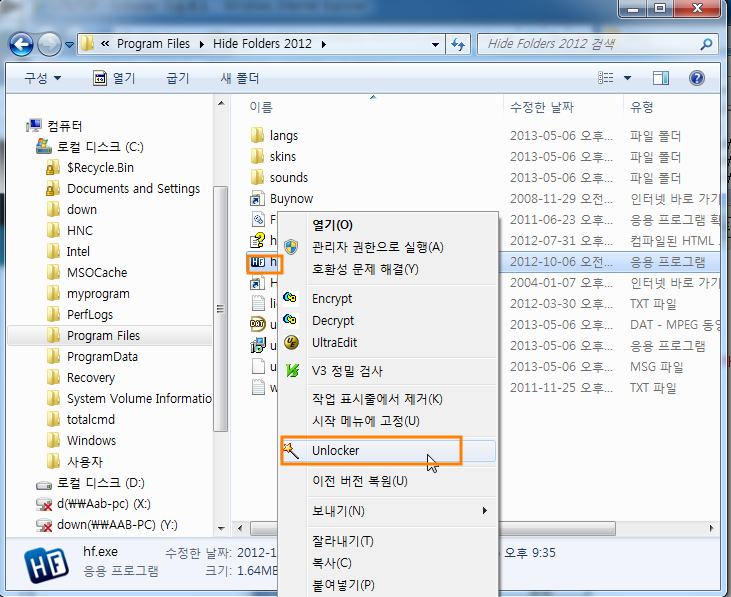The width and height of the screenshot is (731, 597).
Task: Select $Recycle.Bin folder in tree
Action: [x=90, y=168]
